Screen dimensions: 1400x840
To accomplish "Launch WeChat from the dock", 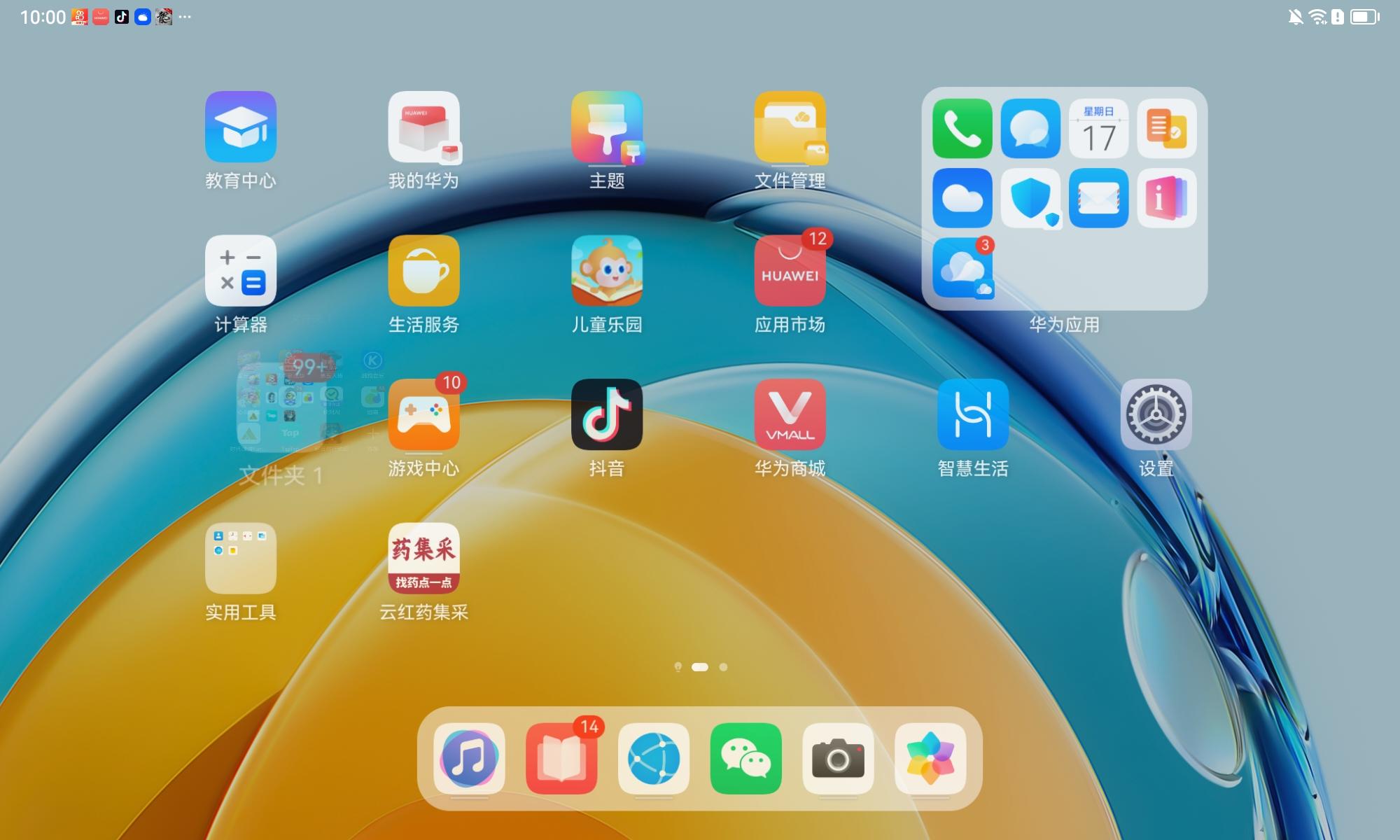I will click(x=745, y=759).
